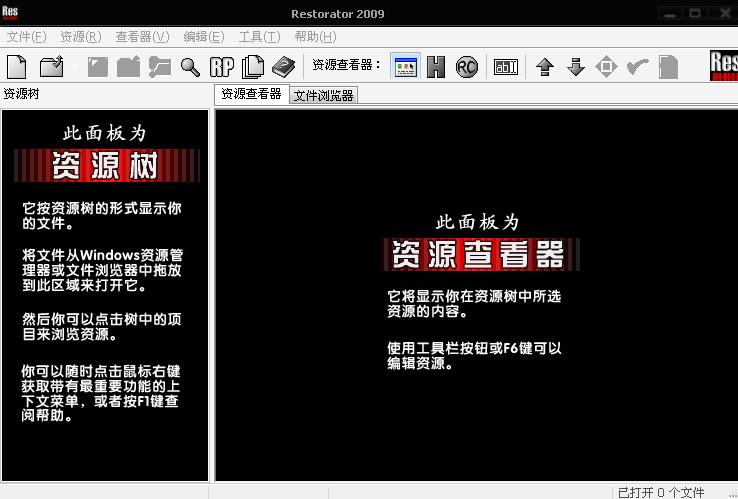Open the 编辑(E) menu

[x=204, y=37]
